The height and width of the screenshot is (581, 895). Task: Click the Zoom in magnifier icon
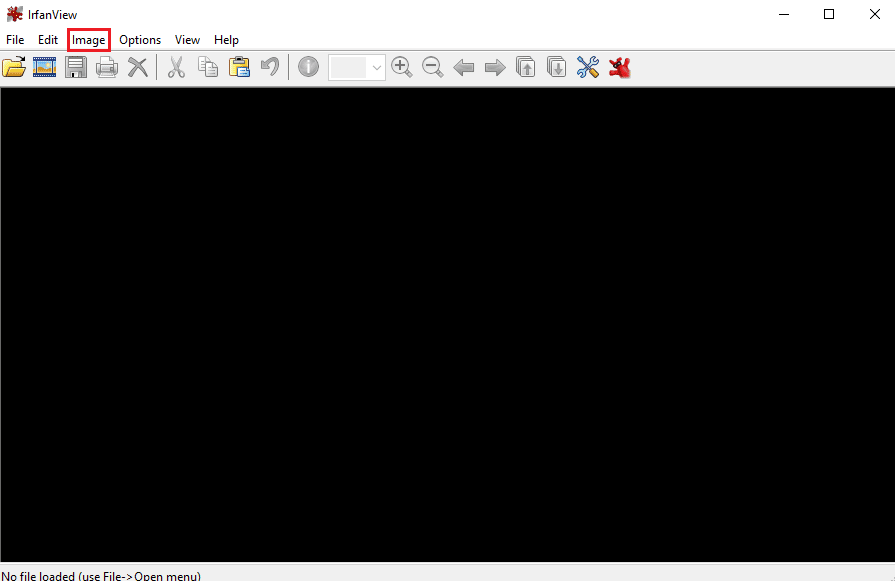402,67
